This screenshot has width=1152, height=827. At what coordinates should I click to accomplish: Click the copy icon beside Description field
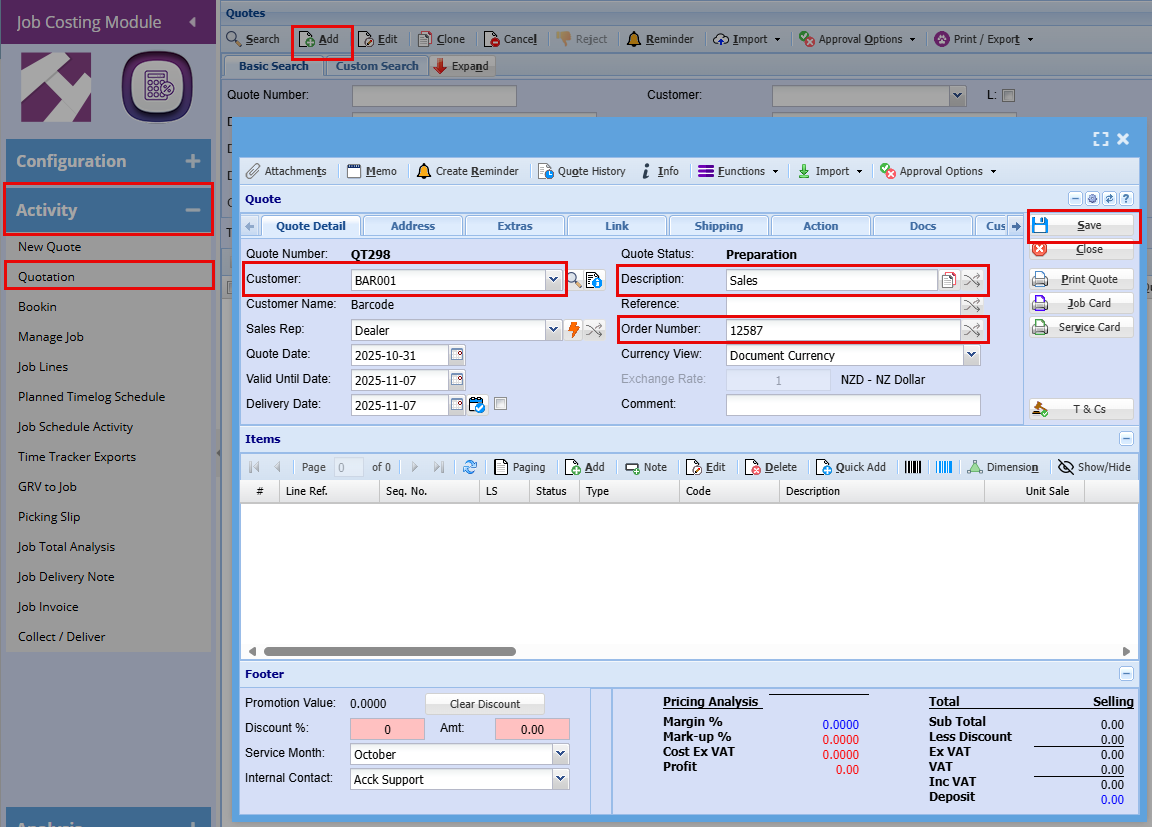click(948, 280)
